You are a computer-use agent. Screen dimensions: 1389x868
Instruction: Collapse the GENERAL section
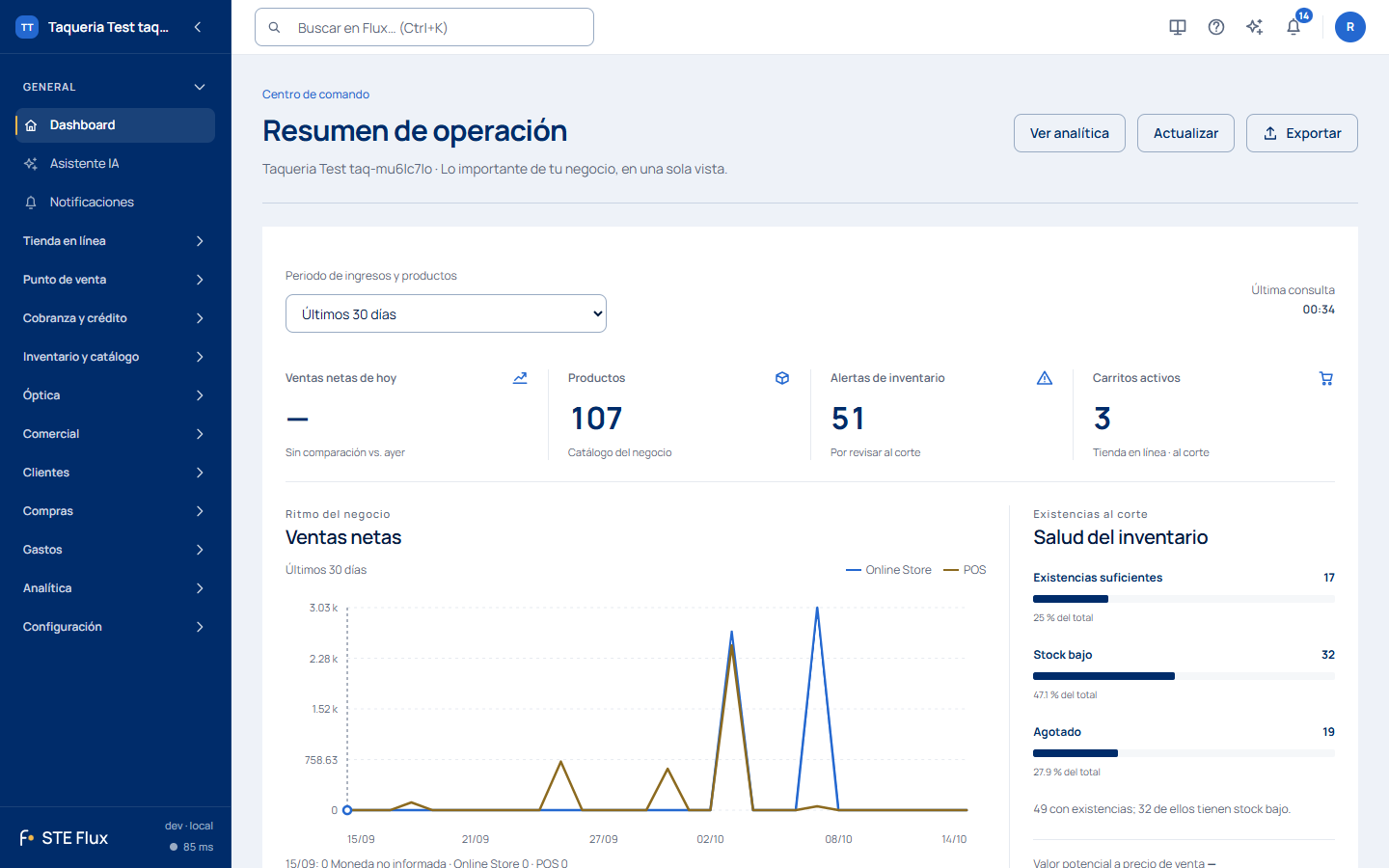[115, 87]
